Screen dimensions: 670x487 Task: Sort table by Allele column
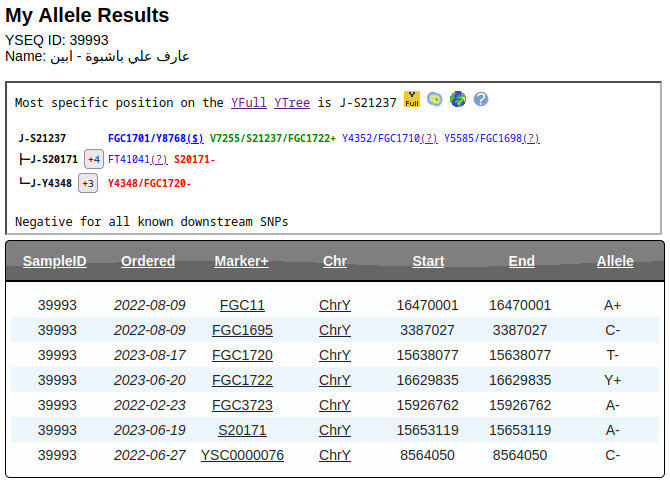[x=615, y=261]
